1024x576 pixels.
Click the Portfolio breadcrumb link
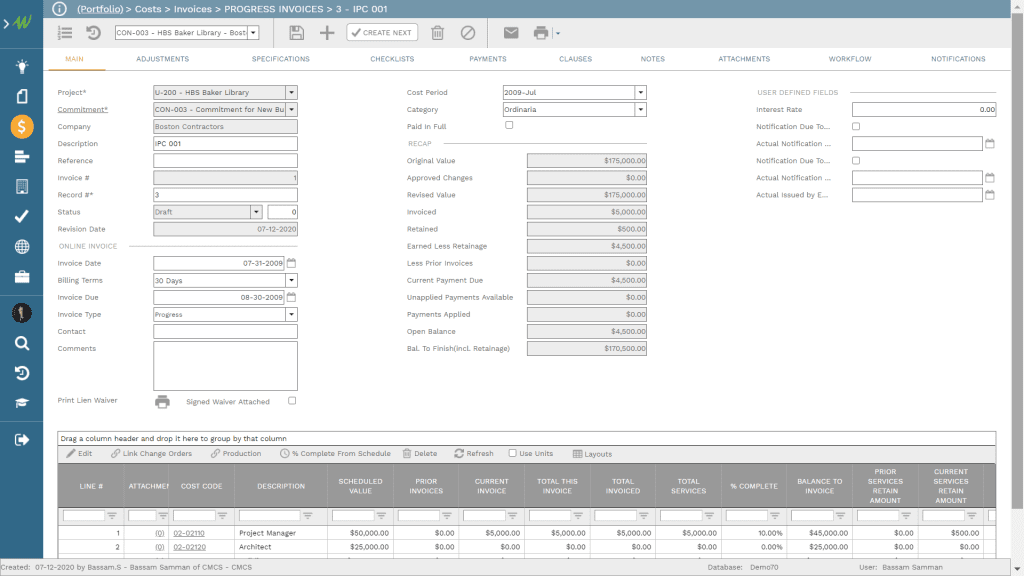[x=100, y=8]
